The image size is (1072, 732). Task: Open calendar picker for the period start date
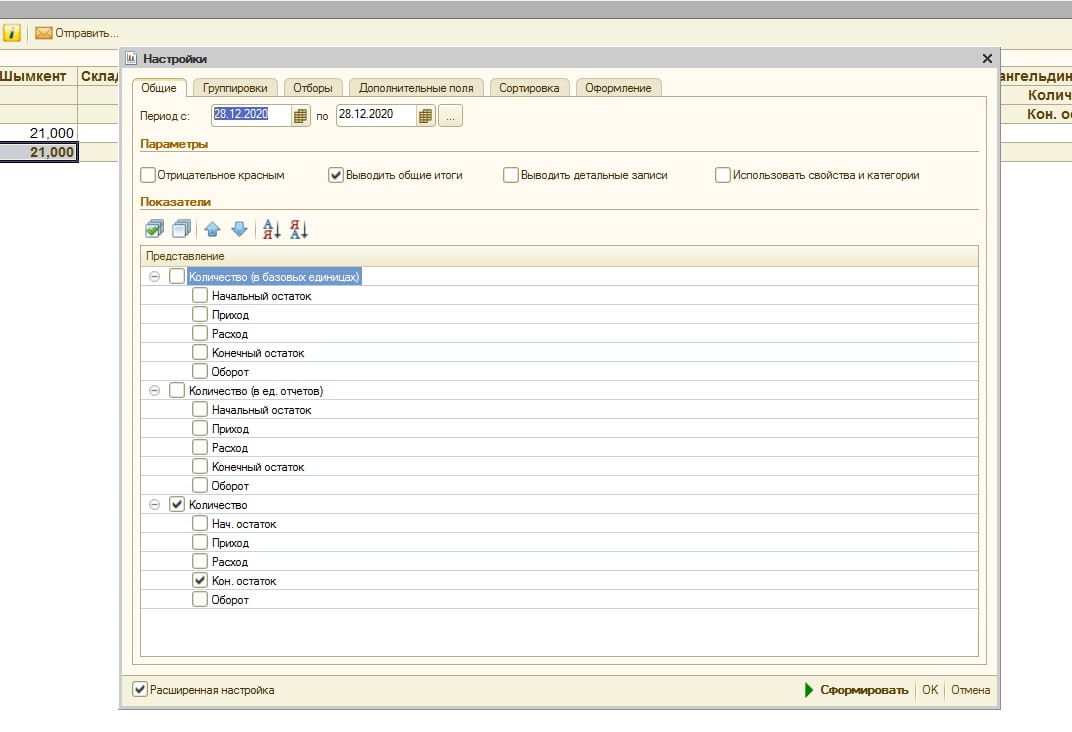(x=300, y=116)
